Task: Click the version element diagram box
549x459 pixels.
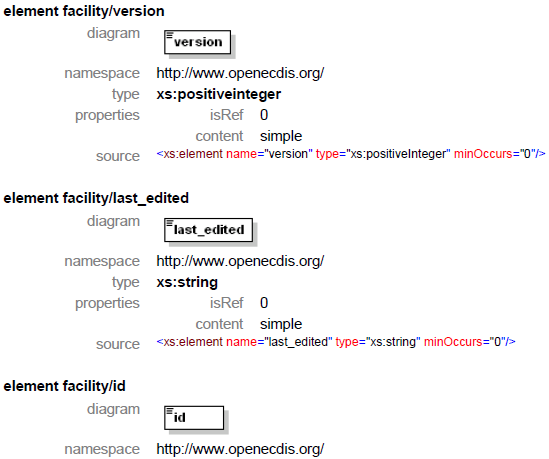Action: click(x=197, y=42)
